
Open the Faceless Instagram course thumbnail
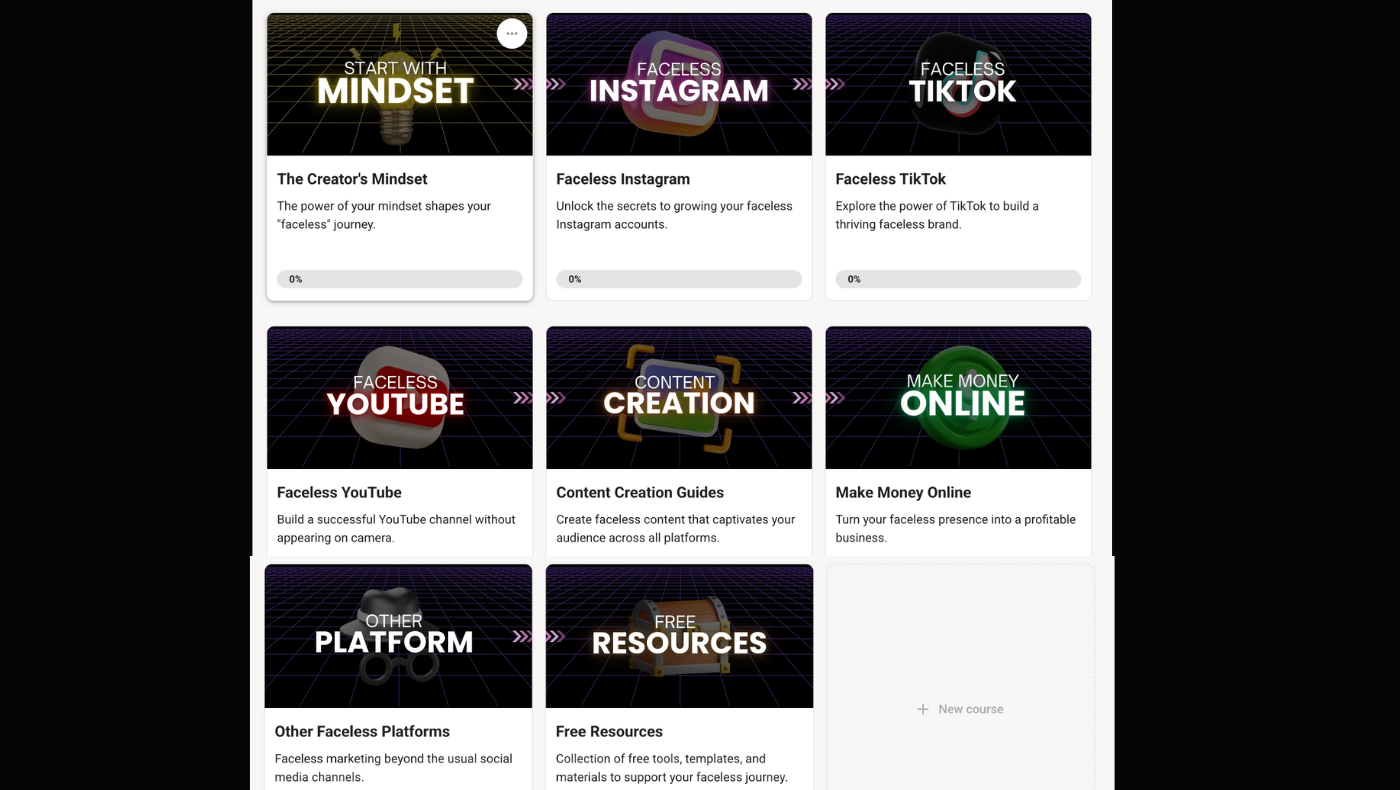(678, 84)
